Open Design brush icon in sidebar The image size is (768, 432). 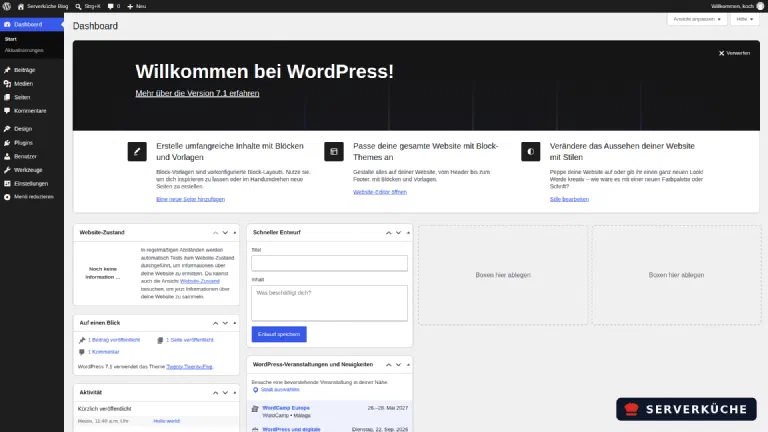pos(7,129)
